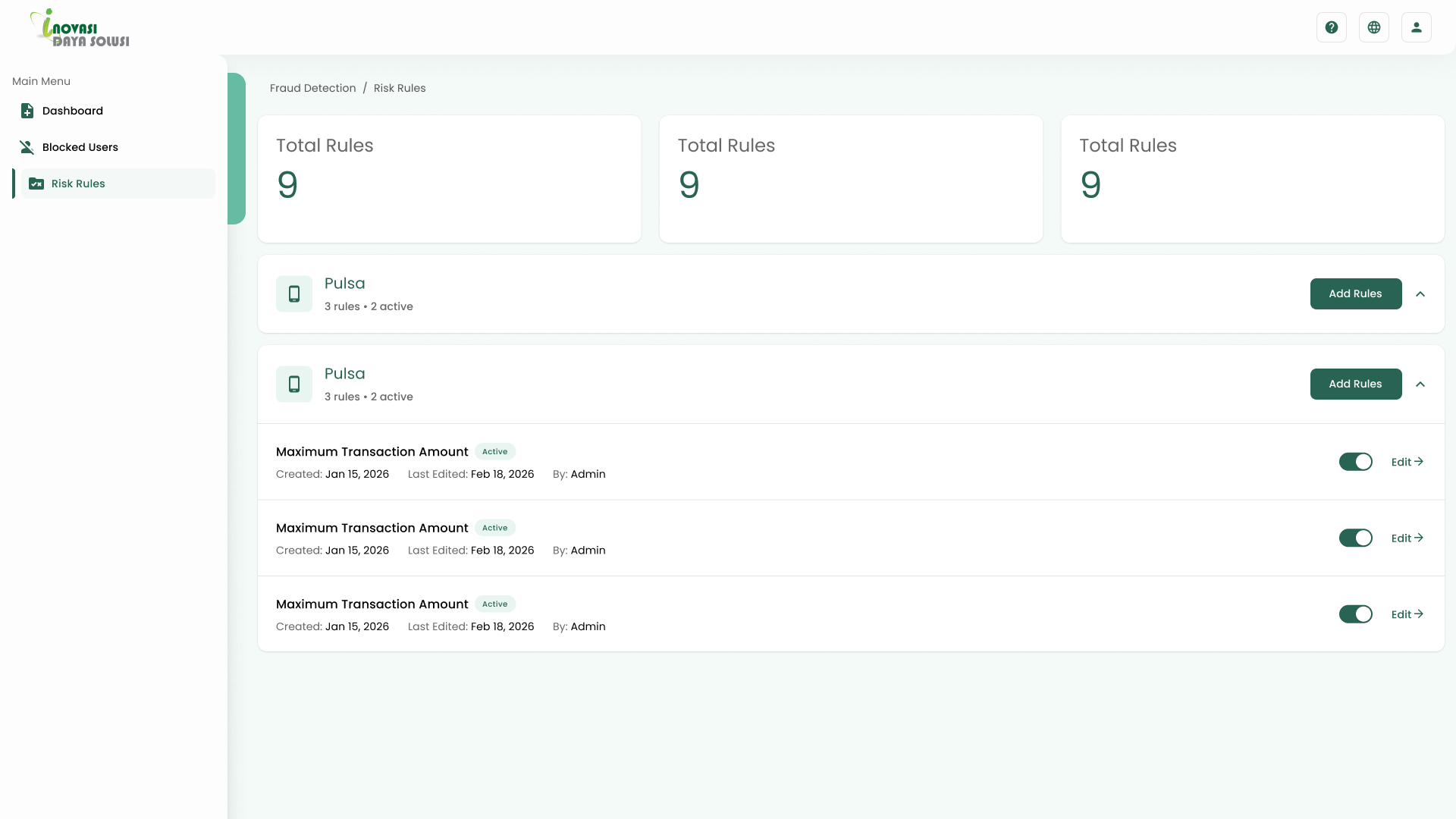Click the Inovasi Daya Solusi logo
The width and height of the screenshot is (1456, 819).
click(80, 28)
